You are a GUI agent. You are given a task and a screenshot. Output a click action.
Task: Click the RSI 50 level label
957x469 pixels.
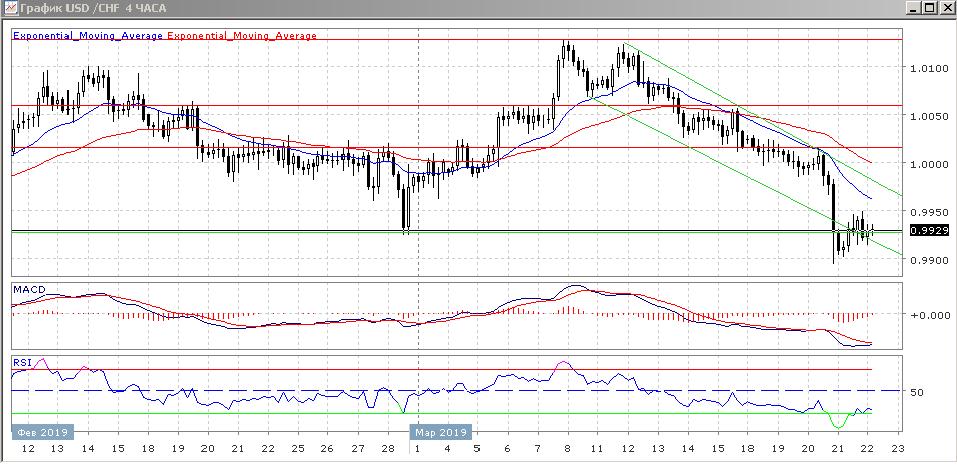tap(916, 392)
